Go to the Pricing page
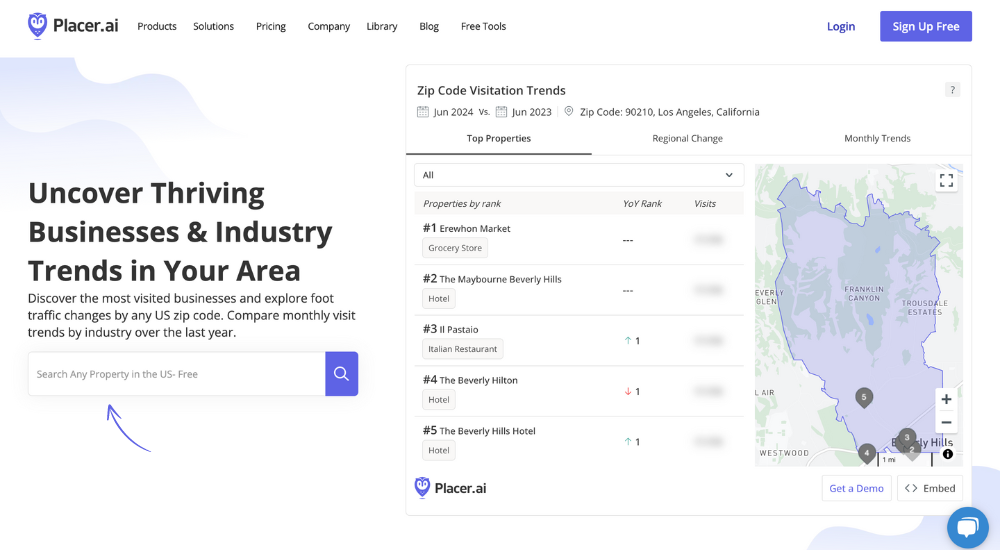This screenshot has width=1000, height=550. (271, 26)
